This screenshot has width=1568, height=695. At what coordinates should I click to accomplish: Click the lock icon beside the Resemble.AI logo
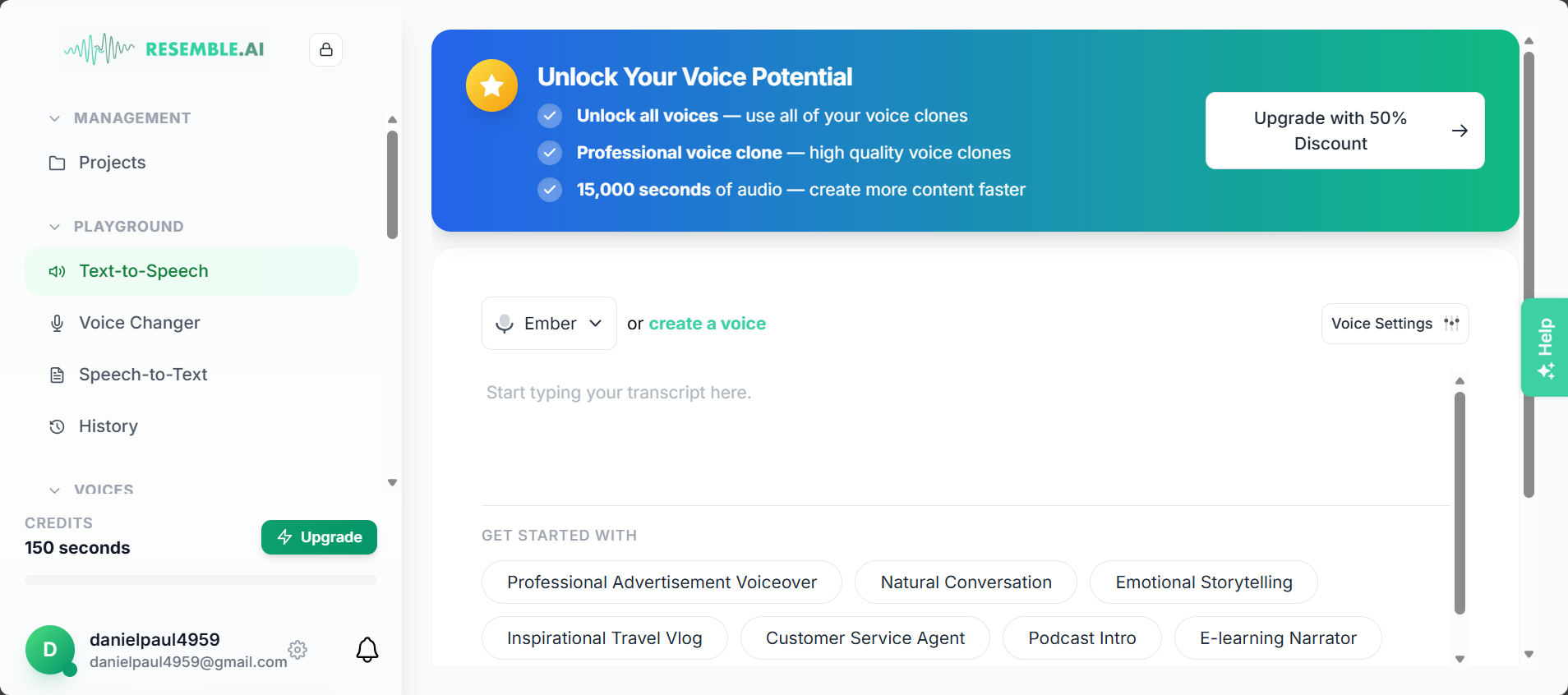326,49
